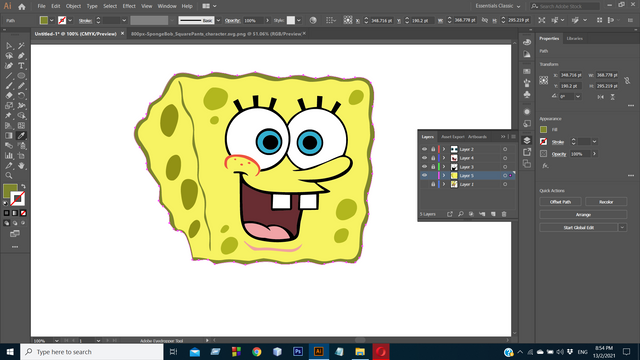This screenshot has height=360, width=640.
Task: Open the Effect menu
Action: tap(129, 6)
